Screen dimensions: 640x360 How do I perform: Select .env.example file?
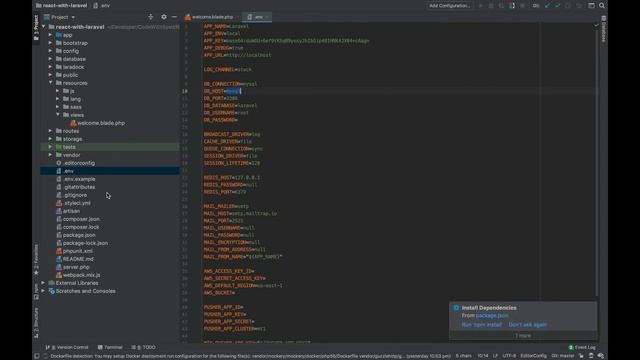(x=79, y=179)
